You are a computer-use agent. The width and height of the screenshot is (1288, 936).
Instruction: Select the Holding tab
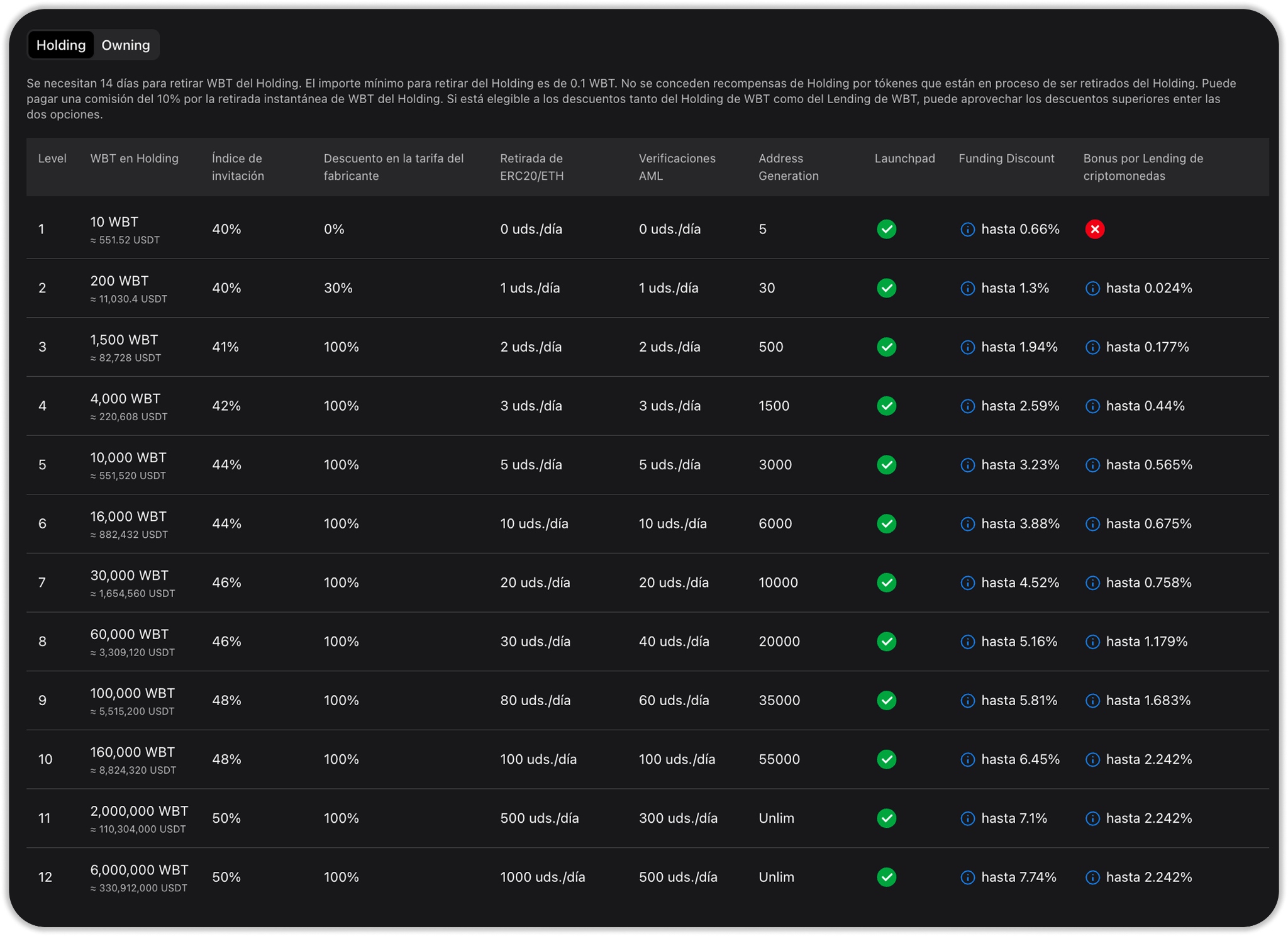(61, 45)
